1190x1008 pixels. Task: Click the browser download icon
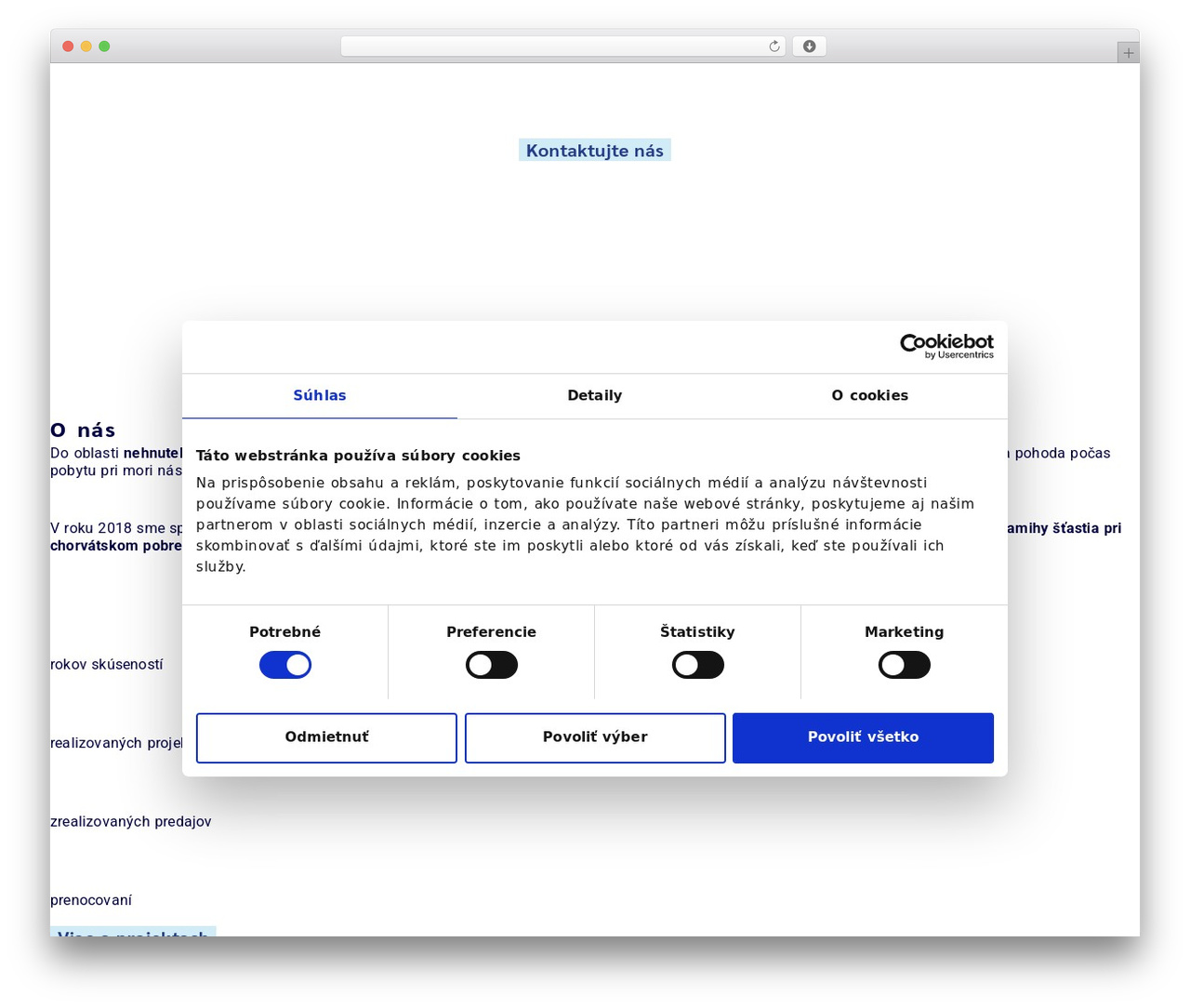coord(809,46)
